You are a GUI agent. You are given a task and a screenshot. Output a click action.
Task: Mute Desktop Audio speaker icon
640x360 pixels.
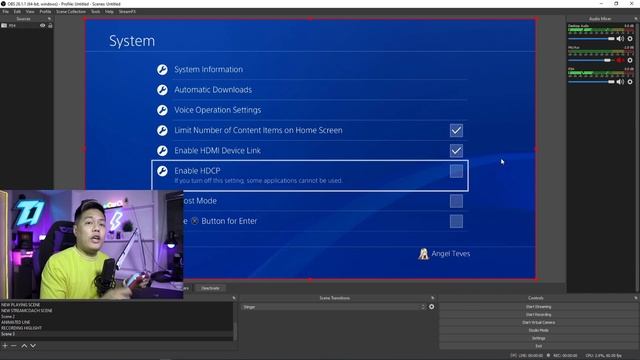[x=620, y=38]
